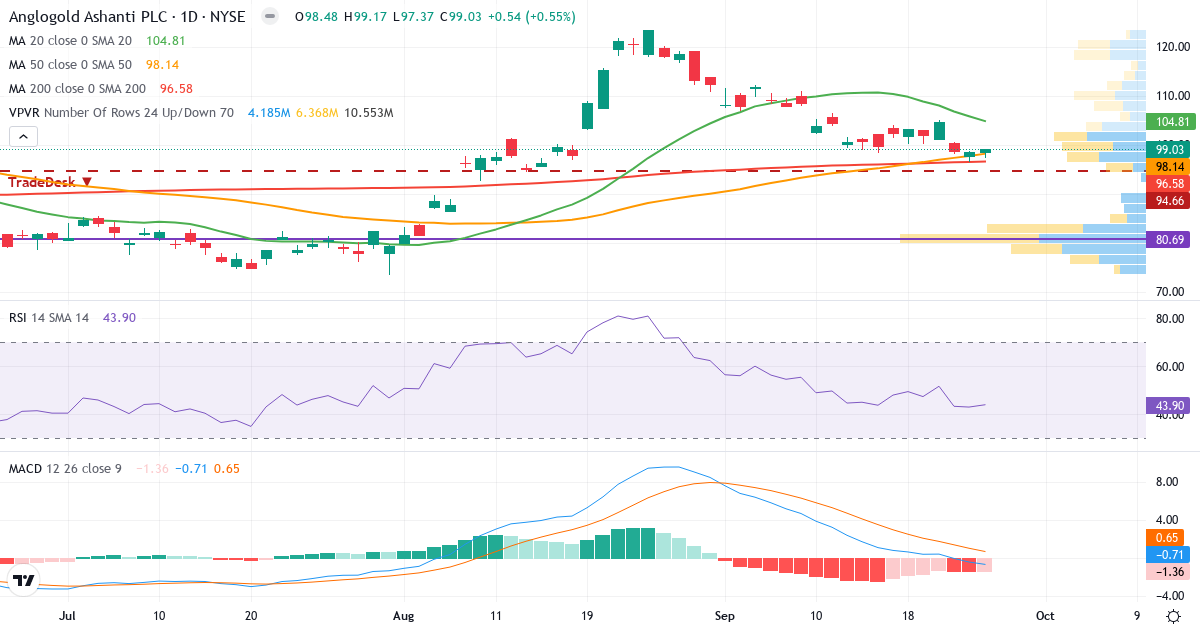Click the MA 20 value 104.81 in legend

[165, 41]
